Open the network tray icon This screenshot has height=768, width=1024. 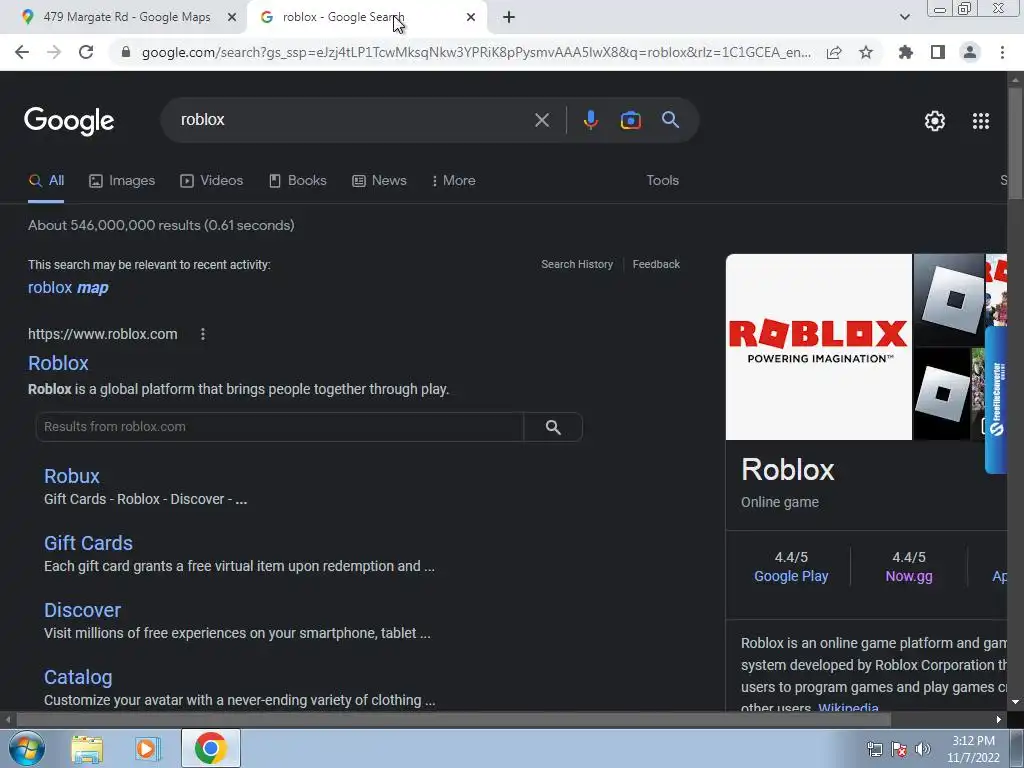874,749
